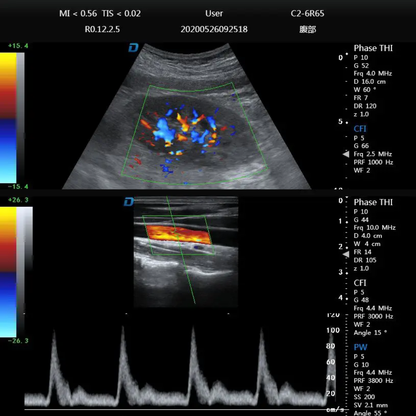Click the D 4.0 cm depth parameter
The image size is (416, 416).
tap(368, 236)
